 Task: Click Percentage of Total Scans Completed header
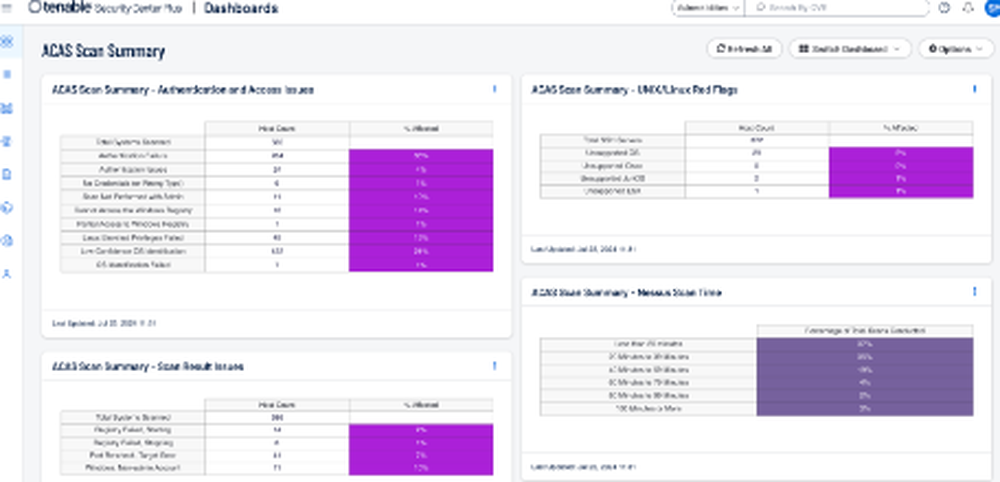tap(865, 331)
